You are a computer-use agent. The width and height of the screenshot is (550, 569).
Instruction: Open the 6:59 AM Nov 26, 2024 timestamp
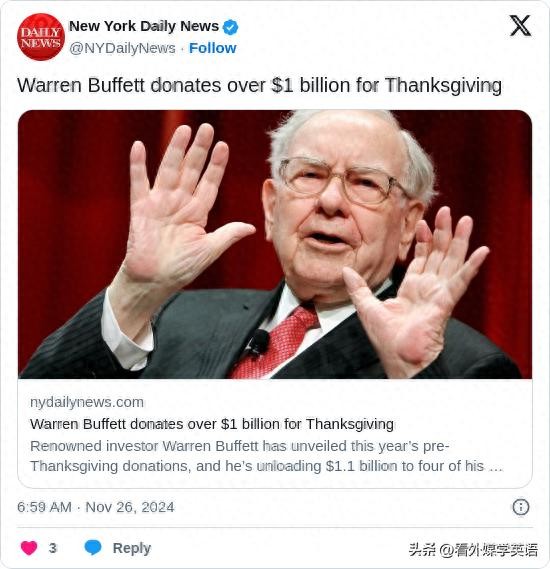click(96, 507)
